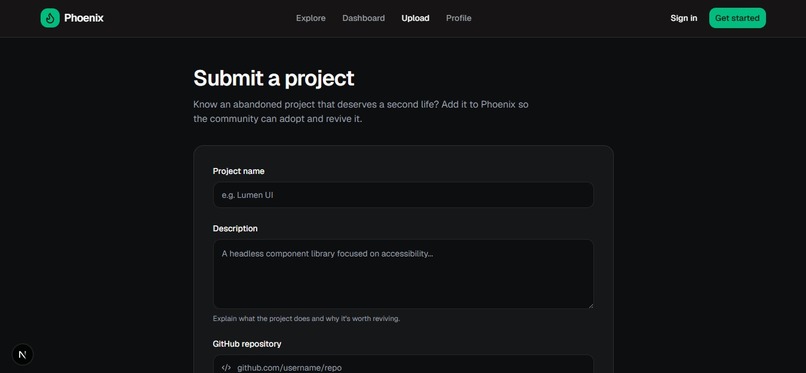
Task: Focus the Description text area
Action: click(x=403, y=274)
